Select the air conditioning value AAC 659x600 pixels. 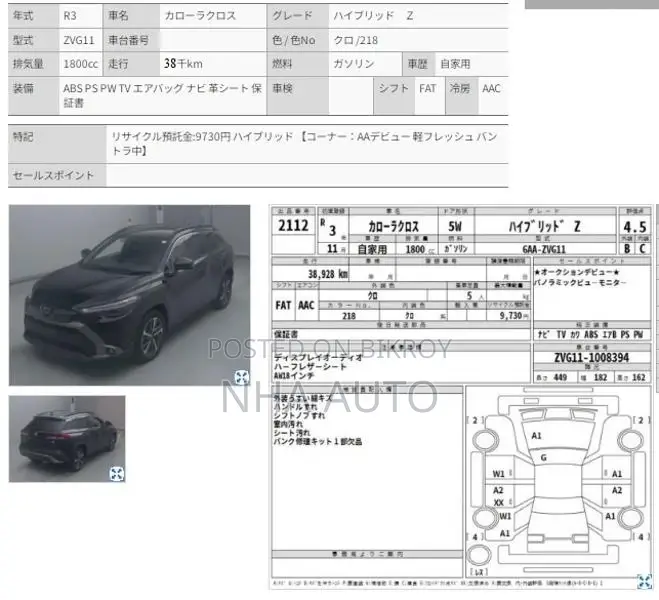point(491,89)
